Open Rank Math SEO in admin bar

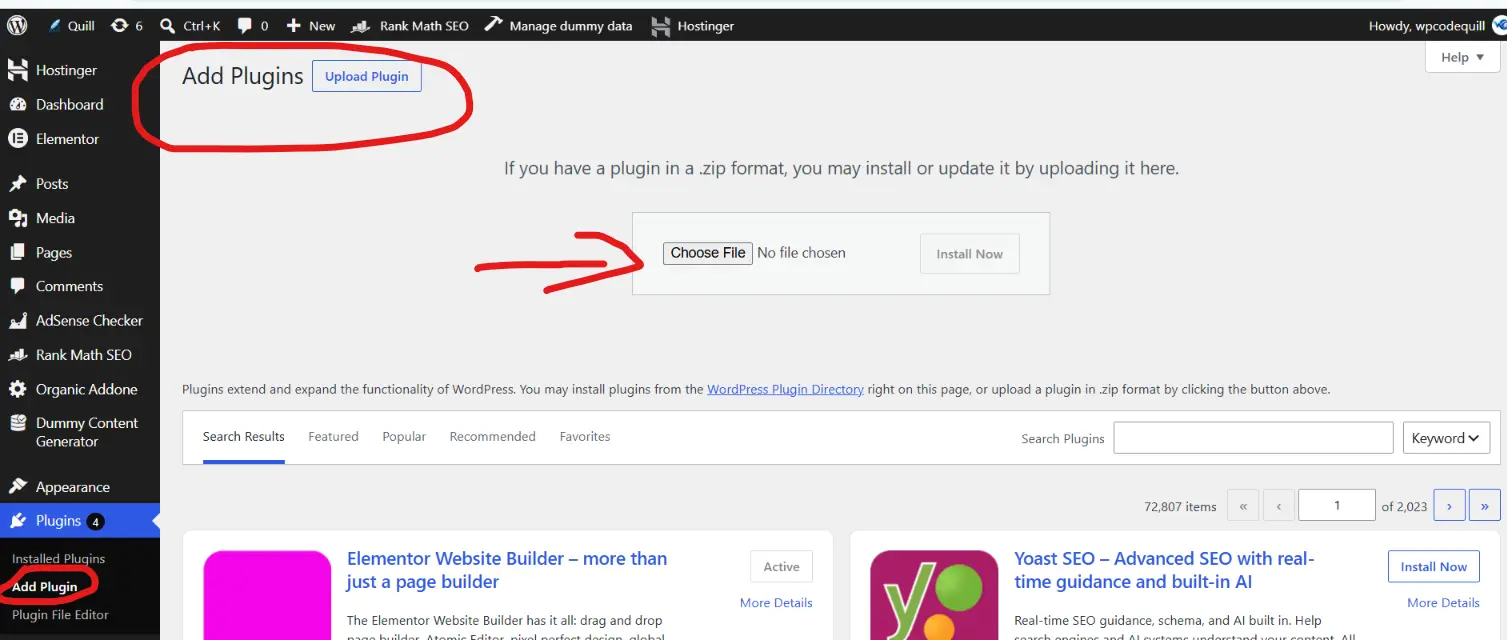coord(411,26)
